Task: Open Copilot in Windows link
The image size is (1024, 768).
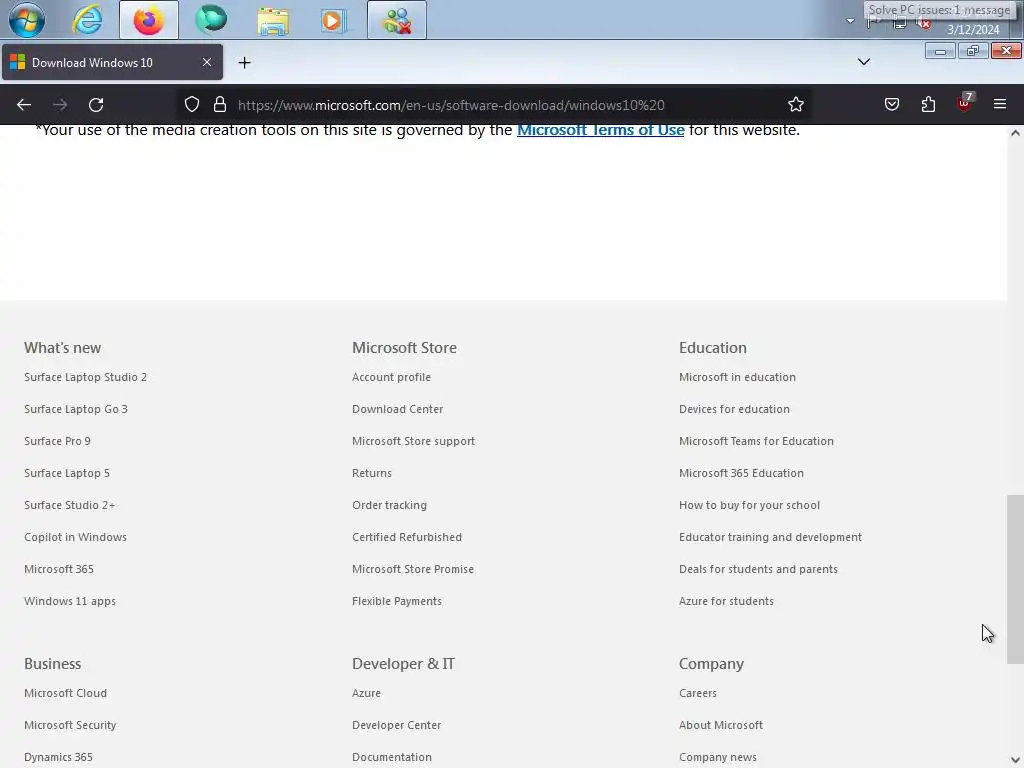Action: point(75,537)
